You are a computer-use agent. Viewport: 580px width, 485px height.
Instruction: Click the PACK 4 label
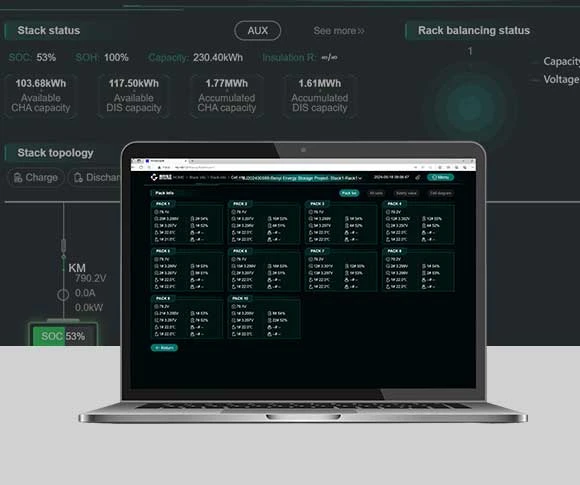[x=394, y=204]
